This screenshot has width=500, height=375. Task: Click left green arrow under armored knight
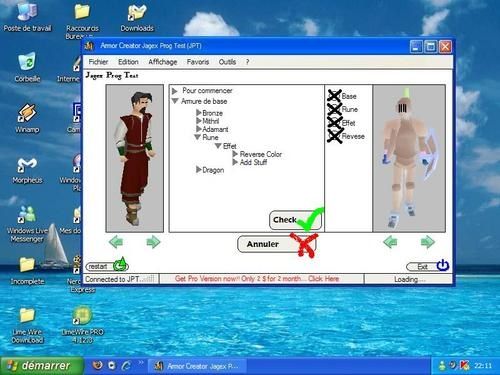(x=390, y=241)
